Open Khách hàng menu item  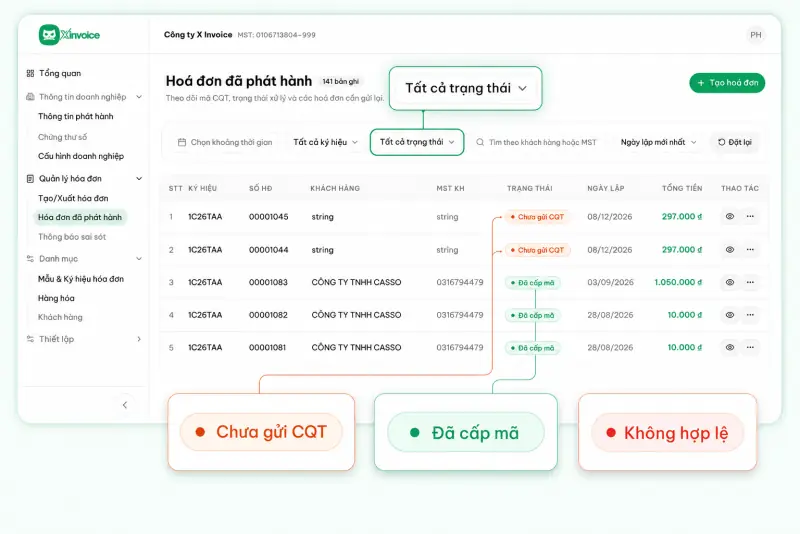[x=60, y=317]
